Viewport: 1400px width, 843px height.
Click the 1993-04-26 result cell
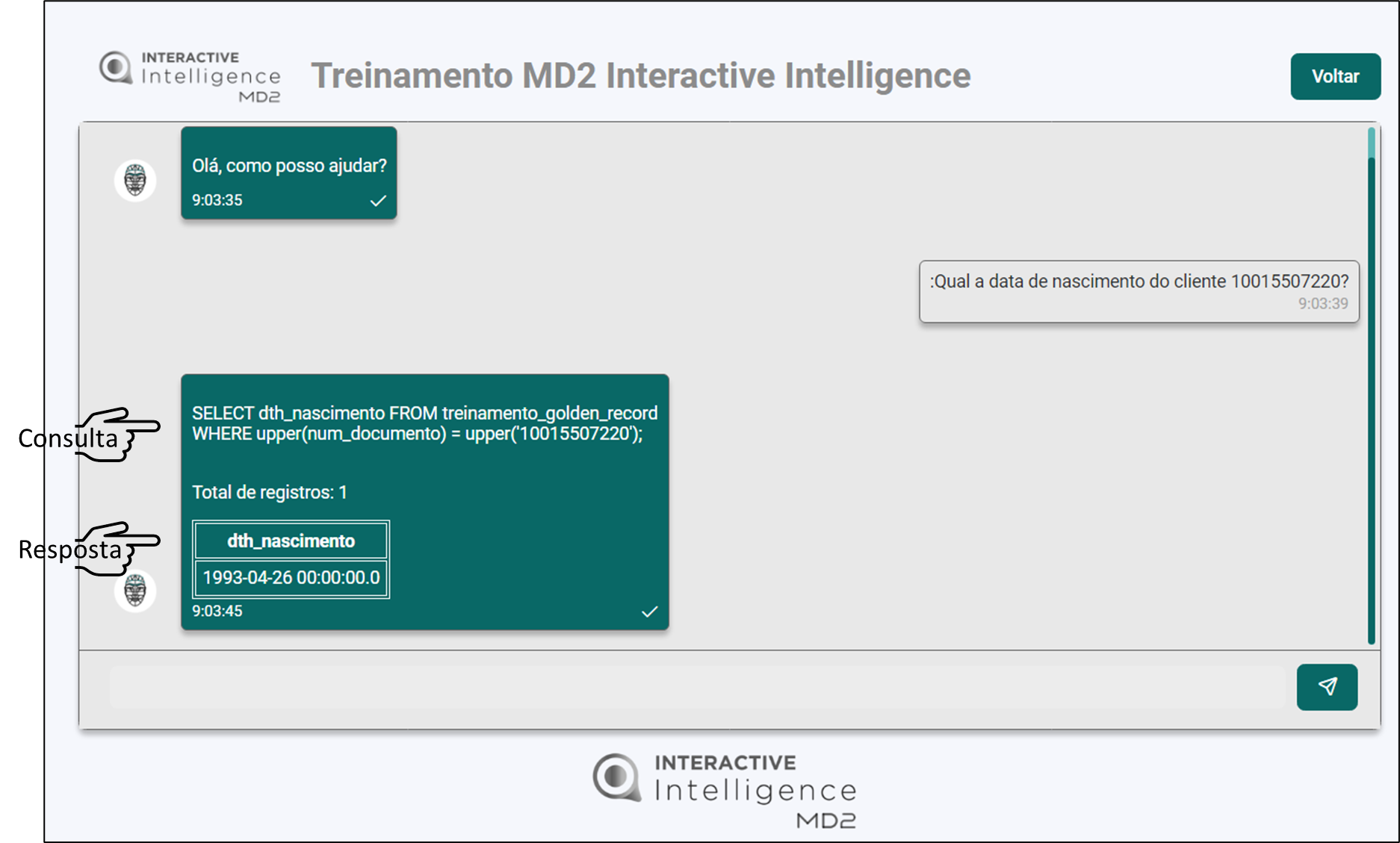(291, 578)
